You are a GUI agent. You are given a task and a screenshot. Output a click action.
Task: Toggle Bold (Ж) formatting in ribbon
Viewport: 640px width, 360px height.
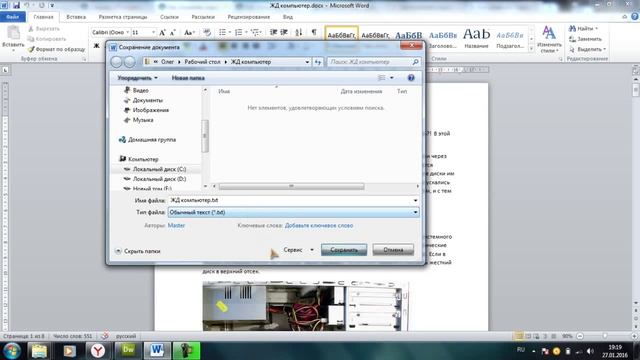pos(97,45)
